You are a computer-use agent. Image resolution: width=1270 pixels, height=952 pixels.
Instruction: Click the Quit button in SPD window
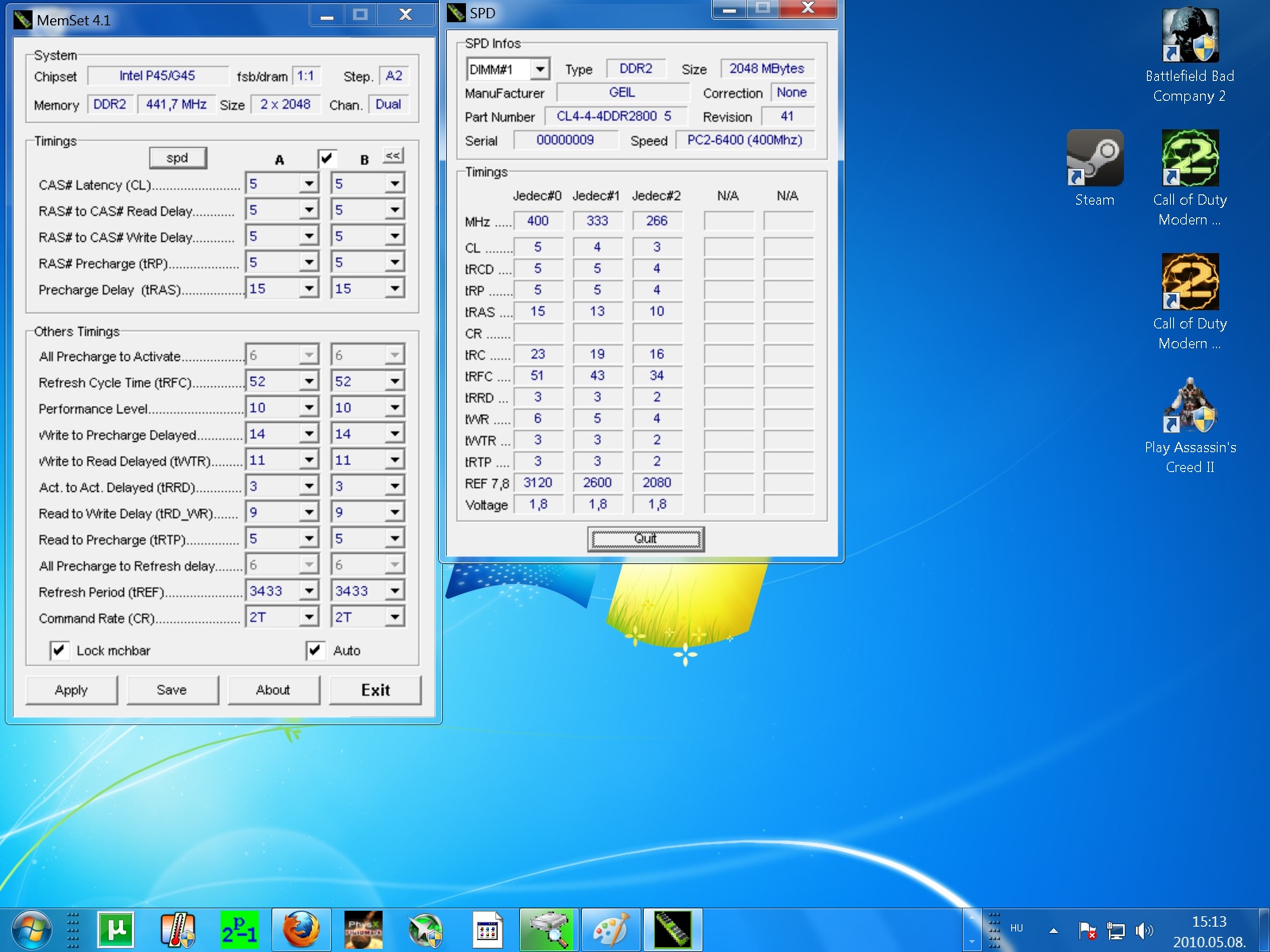(645, 539)
